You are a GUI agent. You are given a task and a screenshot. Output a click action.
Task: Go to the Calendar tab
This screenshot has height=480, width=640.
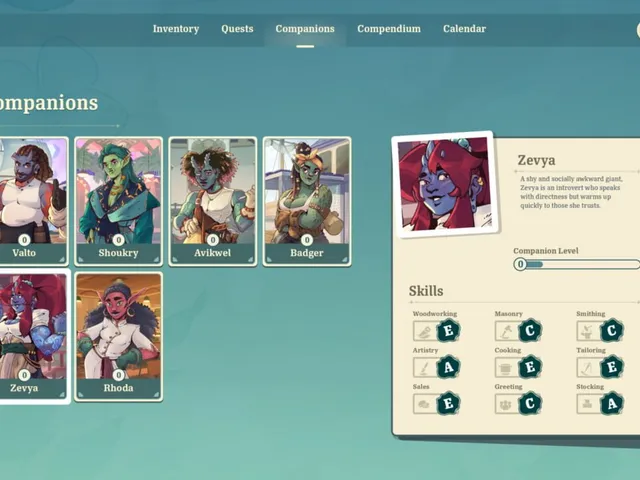coord(464,29)
